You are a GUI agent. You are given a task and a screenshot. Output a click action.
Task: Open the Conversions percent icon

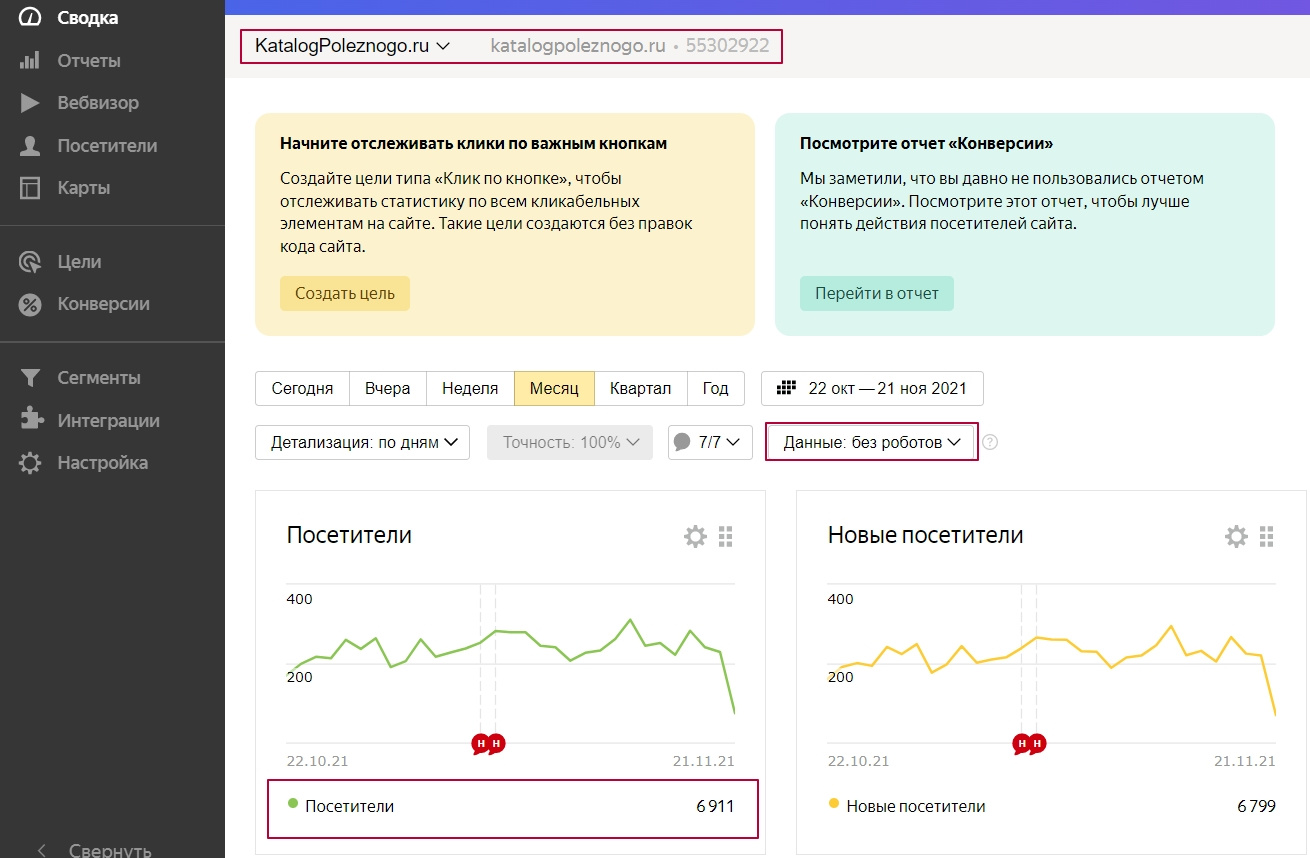click(x=30, y=304)
